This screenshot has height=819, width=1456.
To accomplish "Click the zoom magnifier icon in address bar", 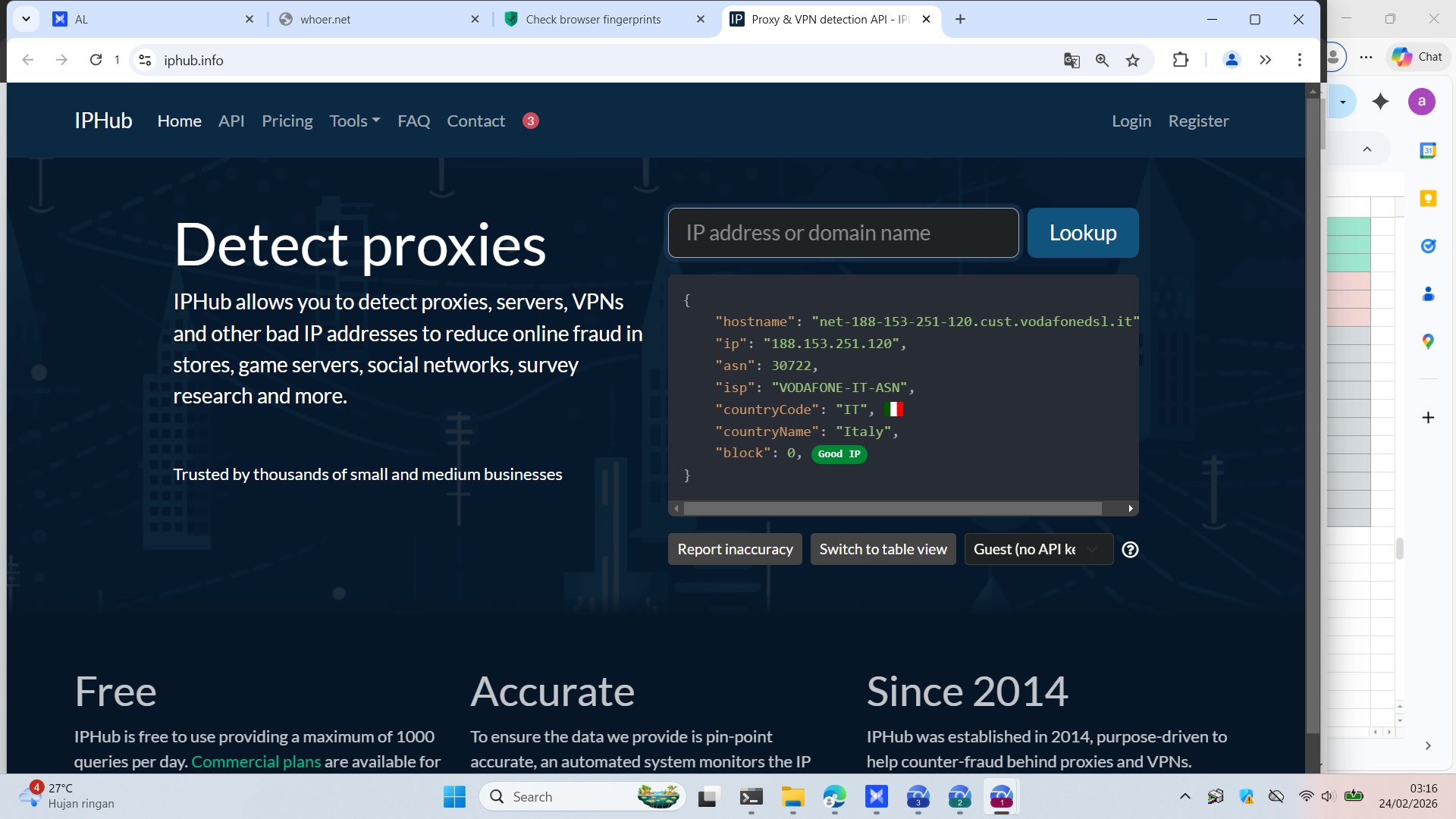I will pos(1102,60).
